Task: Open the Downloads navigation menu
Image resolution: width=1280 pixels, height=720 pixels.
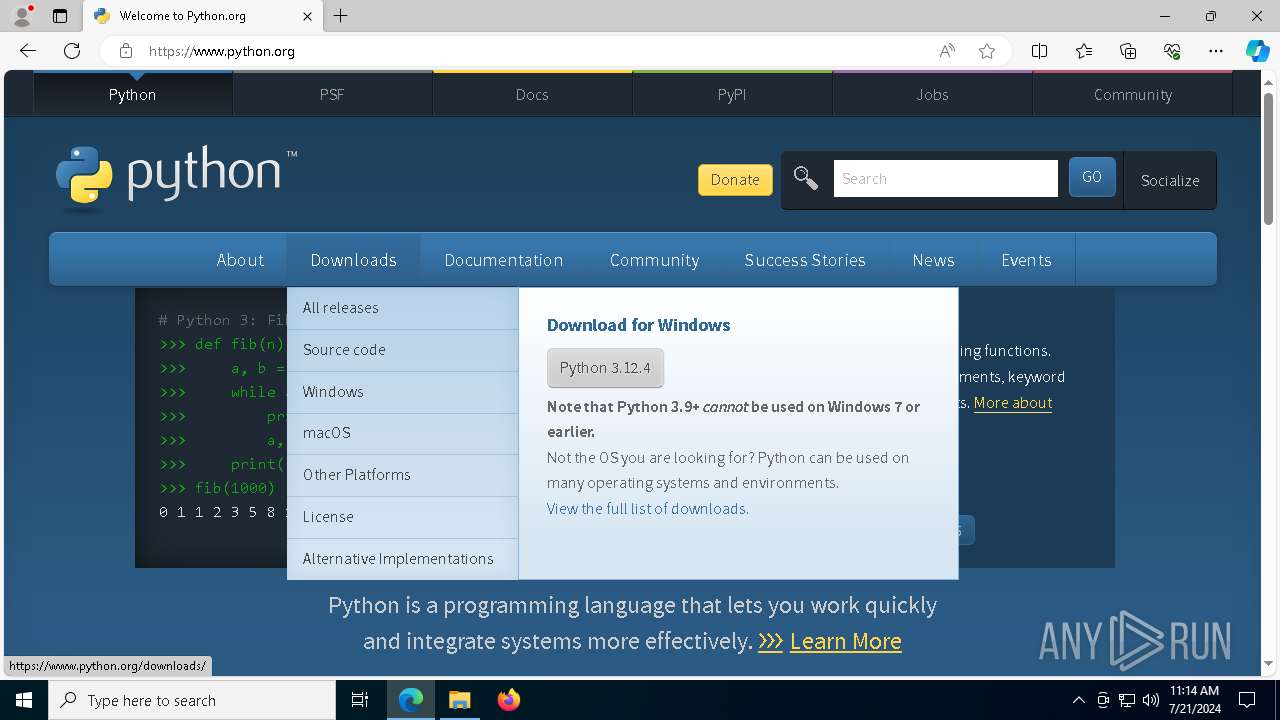Action: (354, 260)
